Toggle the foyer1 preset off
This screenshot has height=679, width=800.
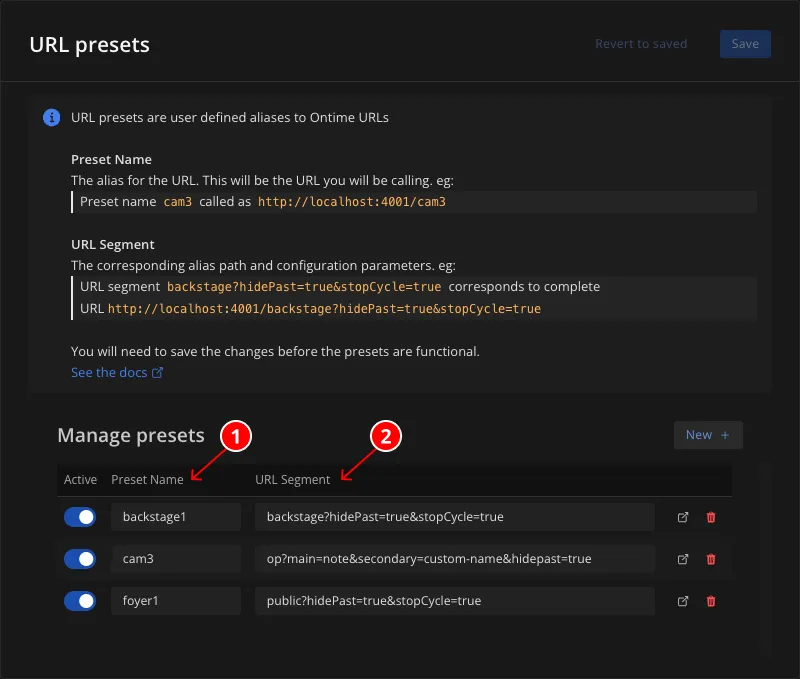pyautogui.click(x=80, y=600)
